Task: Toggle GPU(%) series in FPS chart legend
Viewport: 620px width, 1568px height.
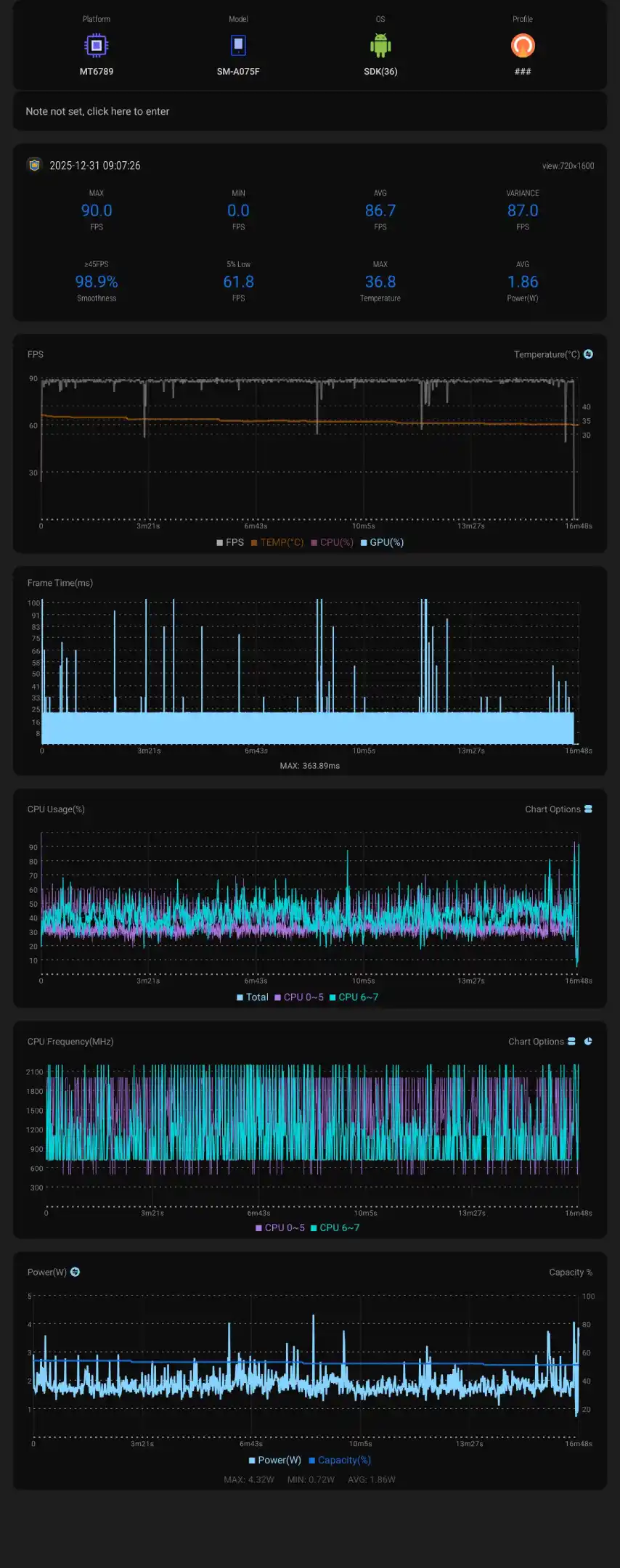Action: 382,542
